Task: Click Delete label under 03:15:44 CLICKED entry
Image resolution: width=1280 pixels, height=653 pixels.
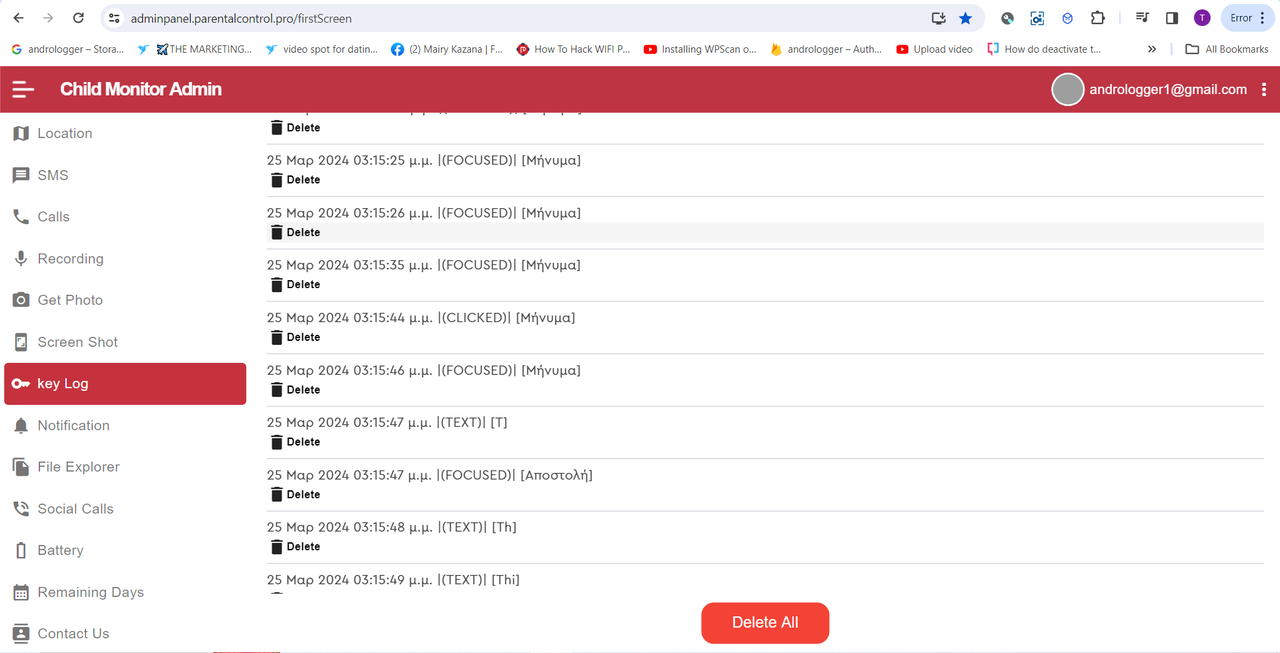Action: tap(303, 337)
